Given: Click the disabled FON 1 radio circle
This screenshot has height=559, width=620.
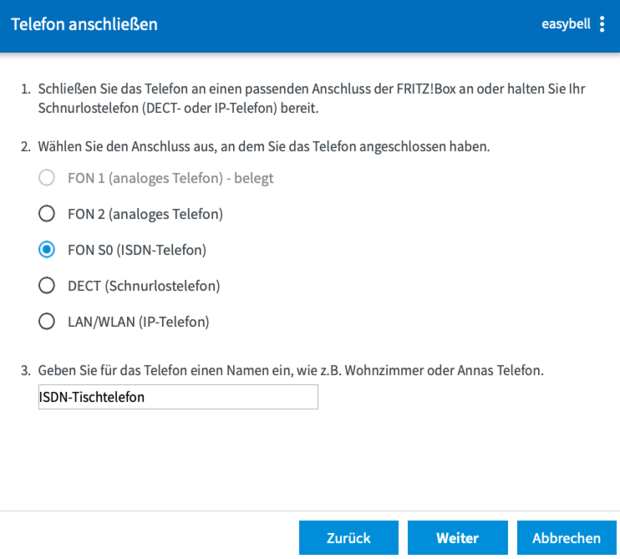Looking at the screenshot, I should [x=46, y=178].
